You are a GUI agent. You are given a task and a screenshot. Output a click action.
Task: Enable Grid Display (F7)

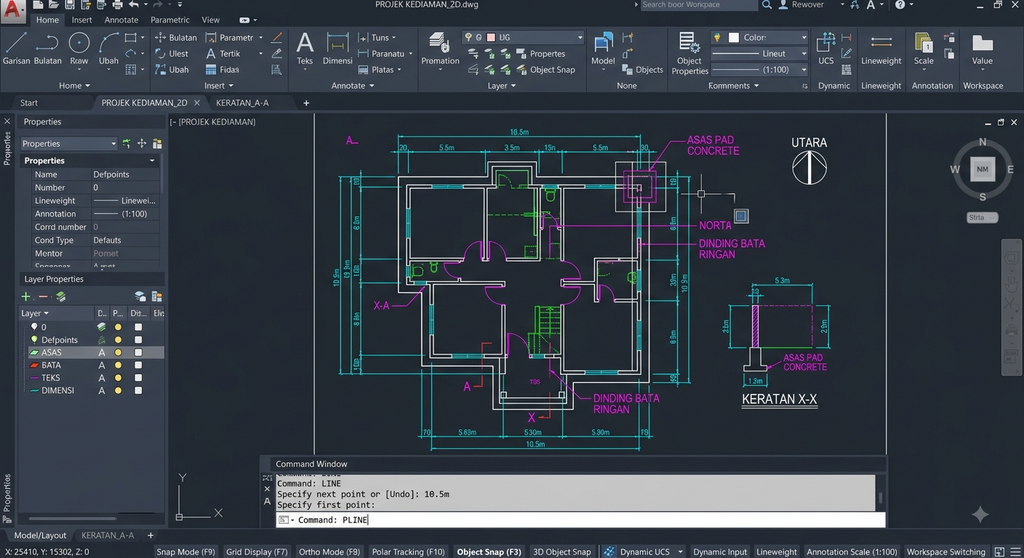tap(257, 551)
